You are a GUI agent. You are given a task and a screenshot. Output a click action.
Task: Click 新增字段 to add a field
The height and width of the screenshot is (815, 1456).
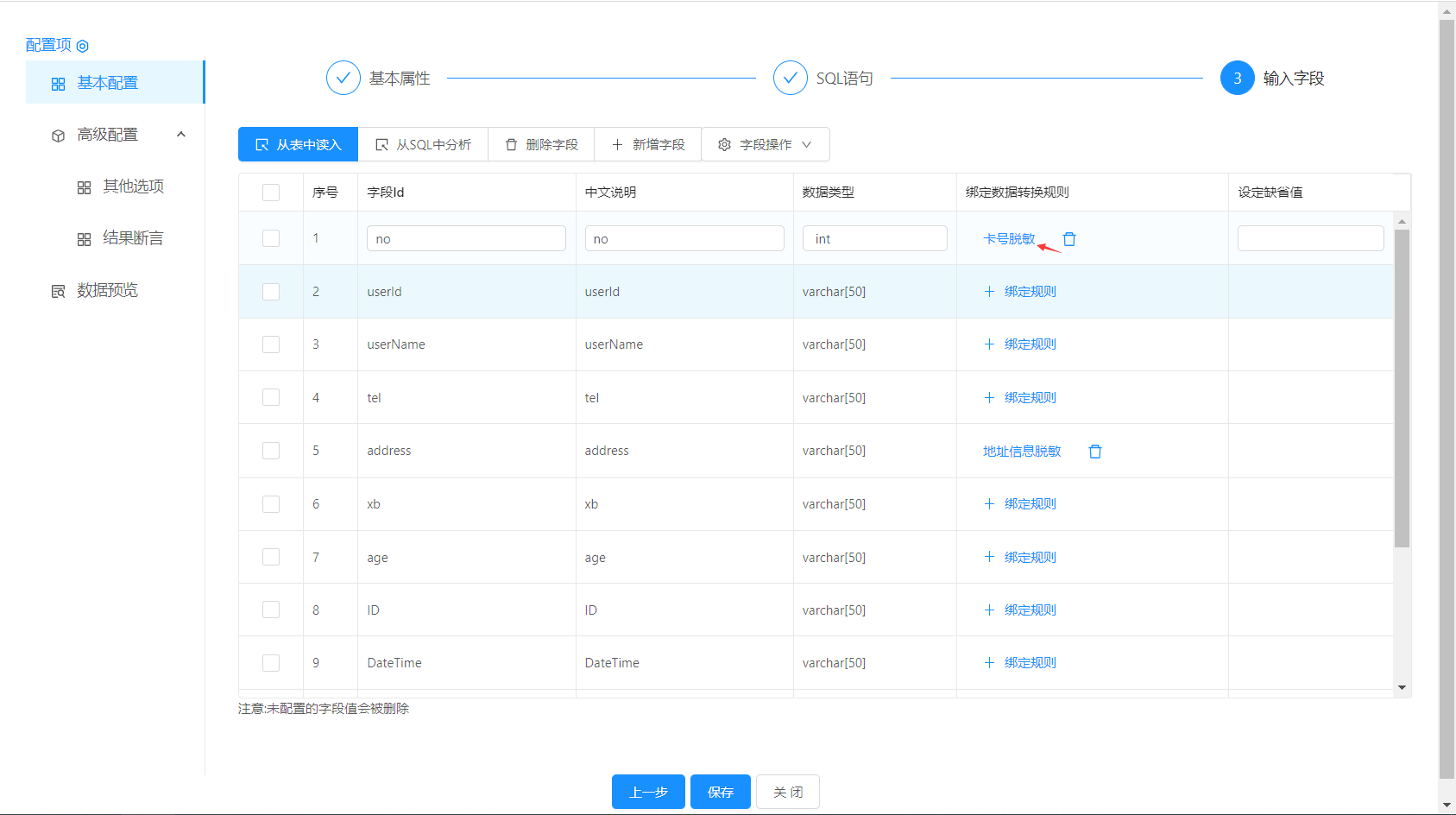pos(648,145)
